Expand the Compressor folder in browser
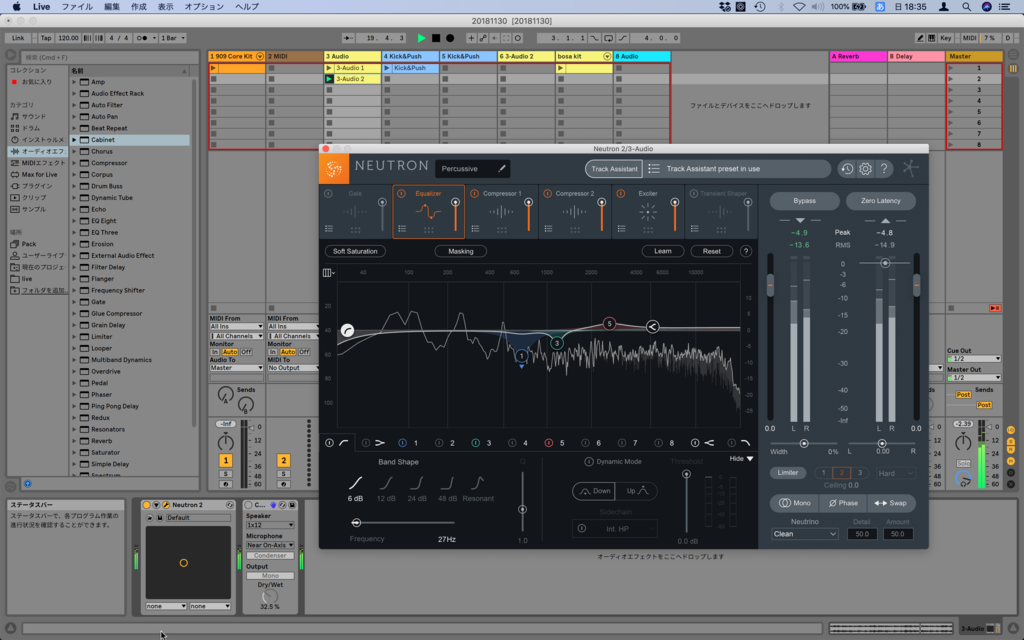This screenshot has height=640, width=1024. [x=74, y=163]
